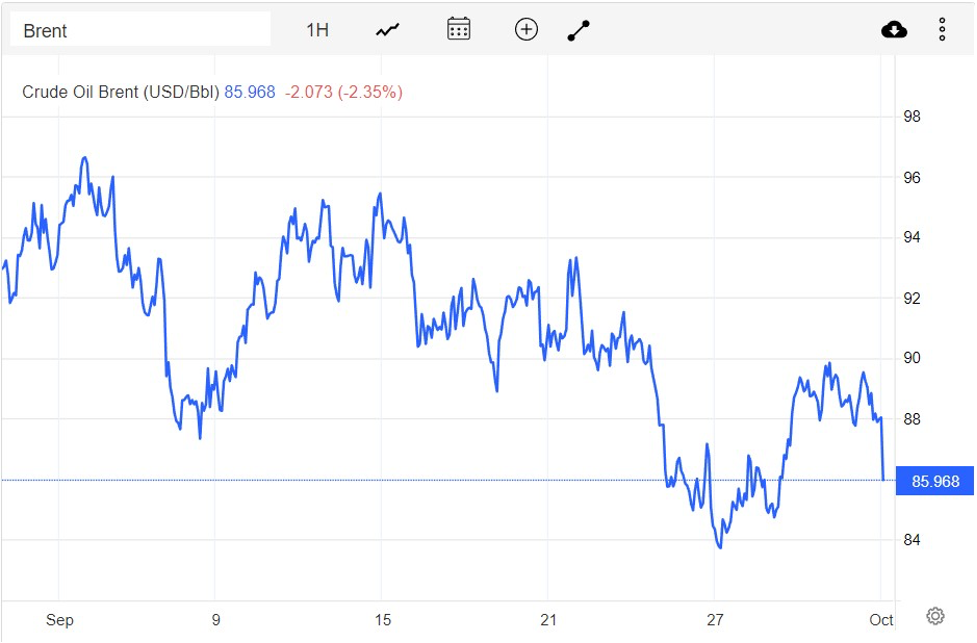Click the 85.968 value in the legend
The width and height of the screenshot is (977, 643).
[249, 92]
